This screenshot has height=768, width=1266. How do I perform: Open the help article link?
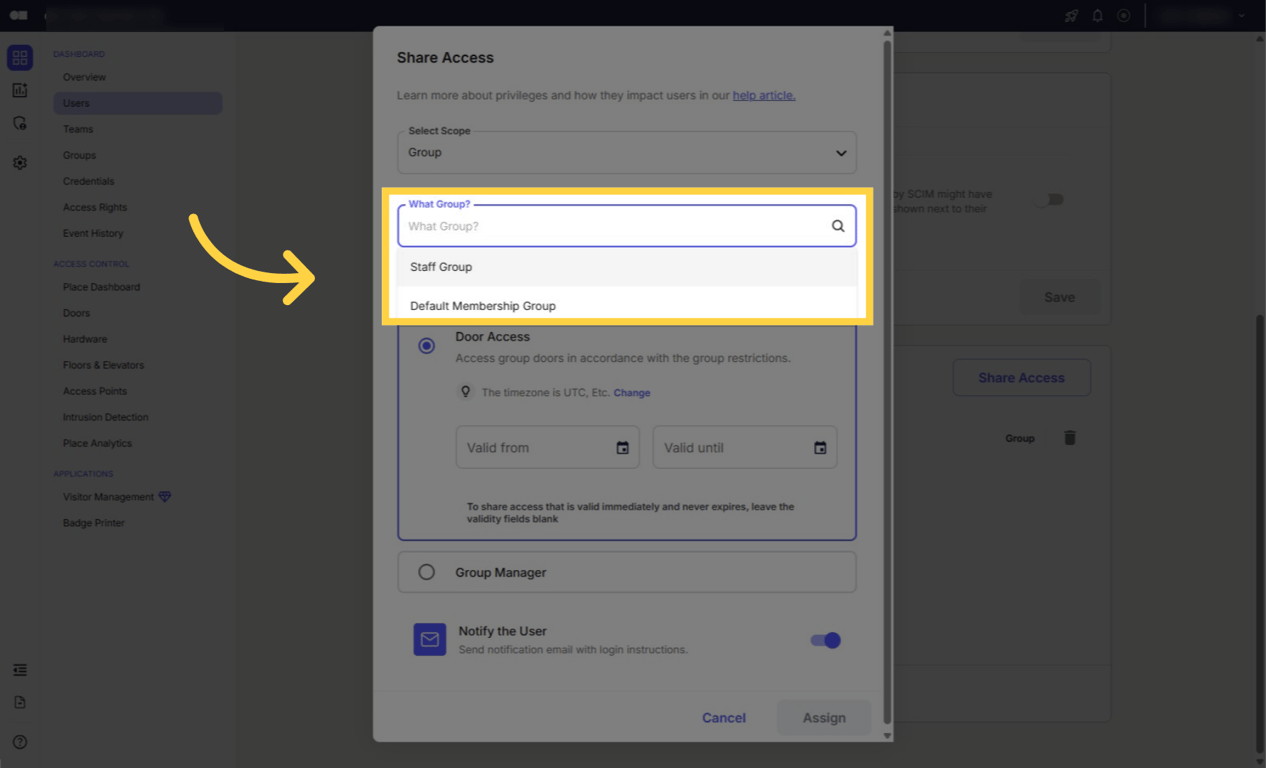pyautogui.click(x=763, y=95)
